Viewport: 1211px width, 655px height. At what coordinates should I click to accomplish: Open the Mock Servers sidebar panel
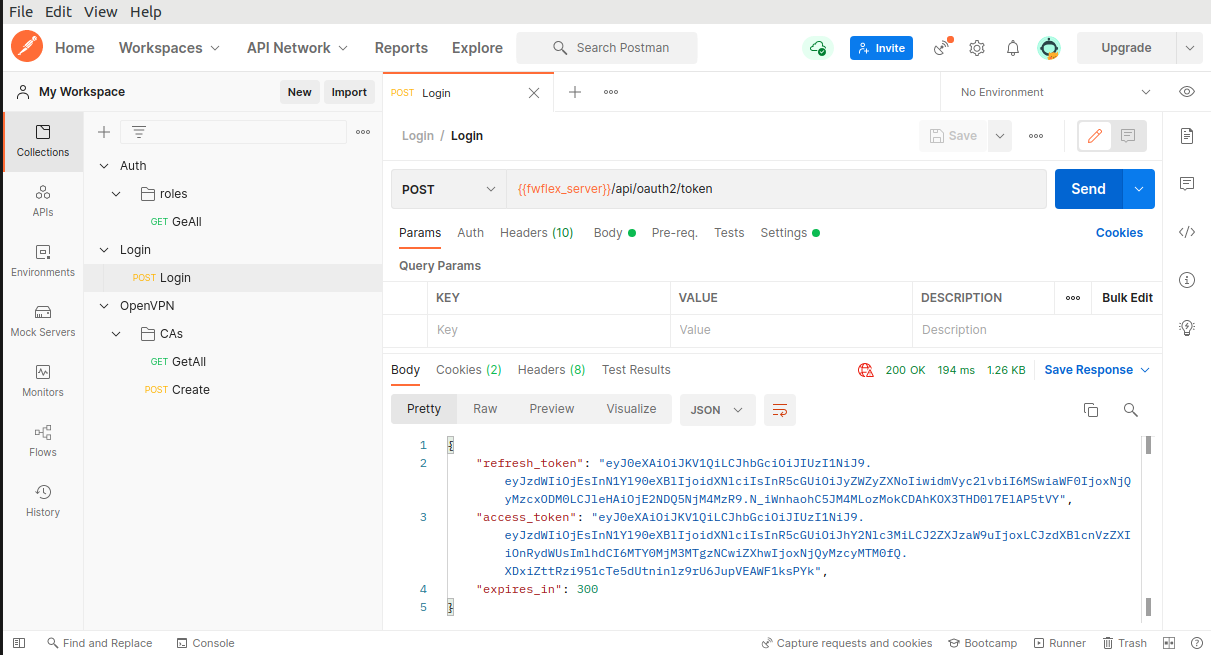click(43, 321)
